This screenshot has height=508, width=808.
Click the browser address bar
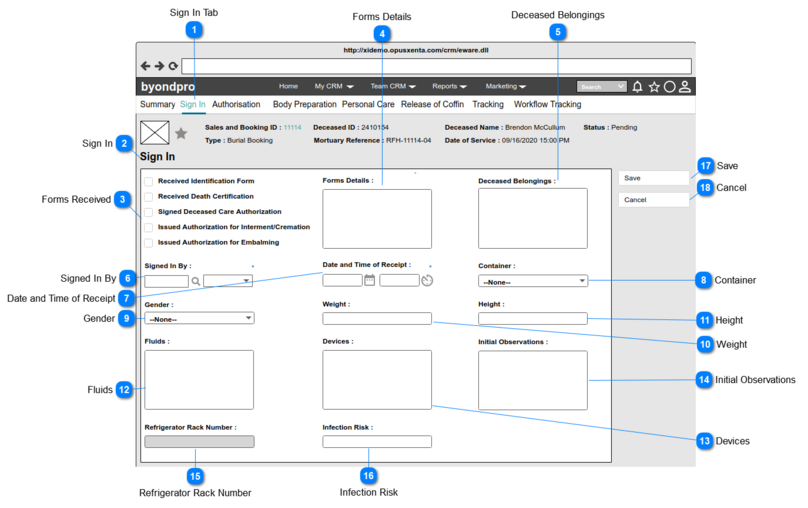click(x=436, y=66)
